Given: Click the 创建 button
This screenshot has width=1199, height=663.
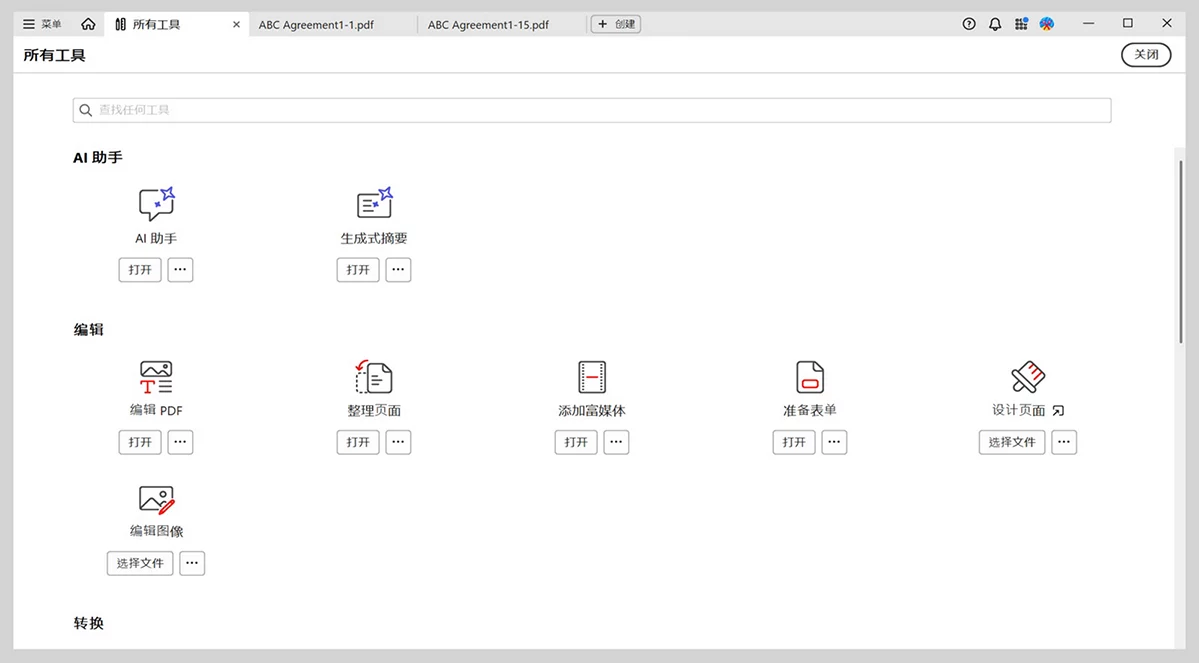Looking at the screenshot, I should point(616,24).
